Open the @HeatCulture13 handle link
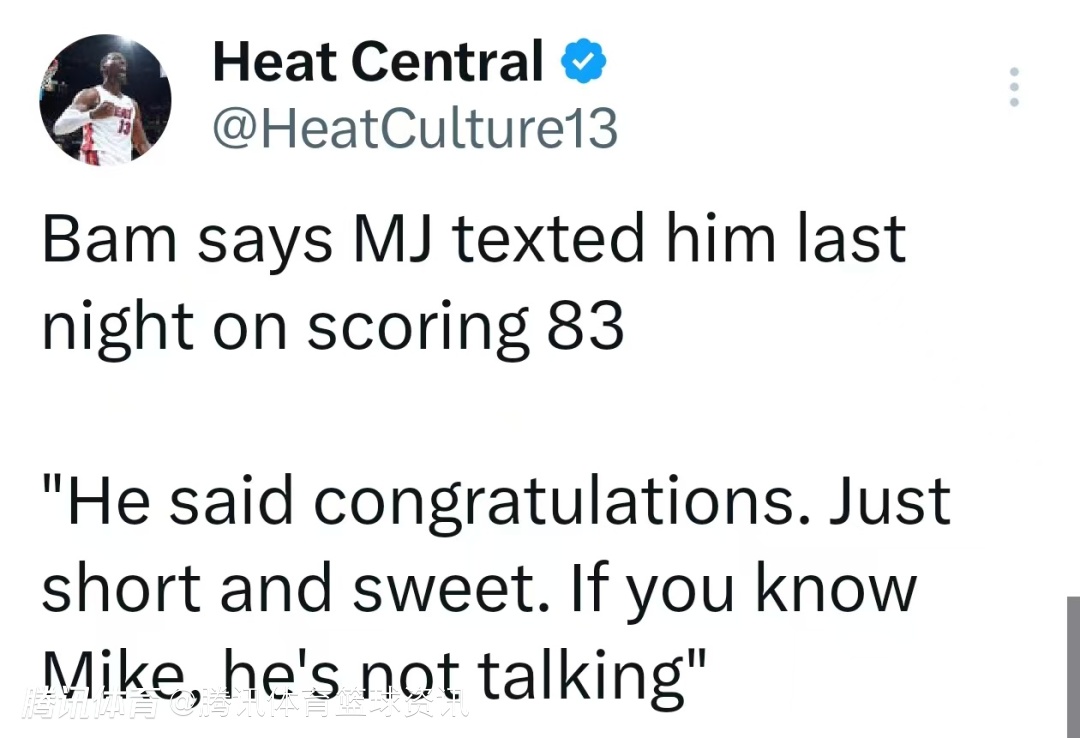The width and height of the screenshot is (1080, 738). [415, 128]
